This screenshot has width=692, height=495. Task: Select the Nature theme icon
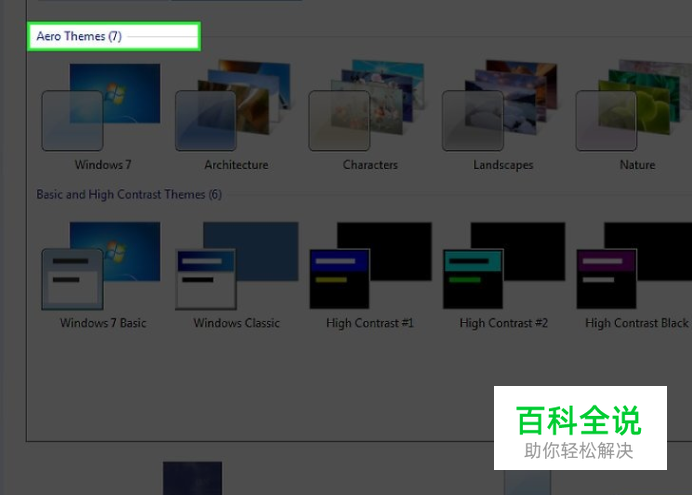[x=634, y=105]
